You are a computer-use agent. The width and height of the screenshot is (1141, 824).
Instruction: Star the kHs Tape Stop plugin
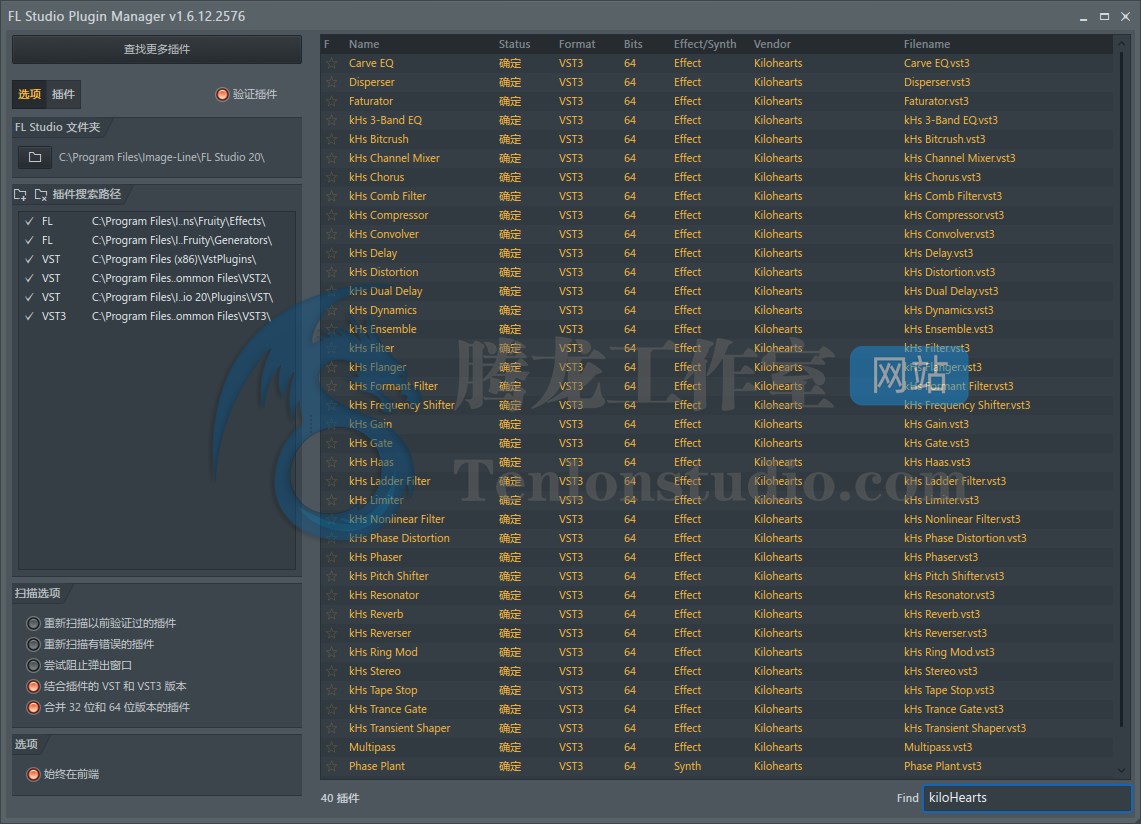(332, 690)
